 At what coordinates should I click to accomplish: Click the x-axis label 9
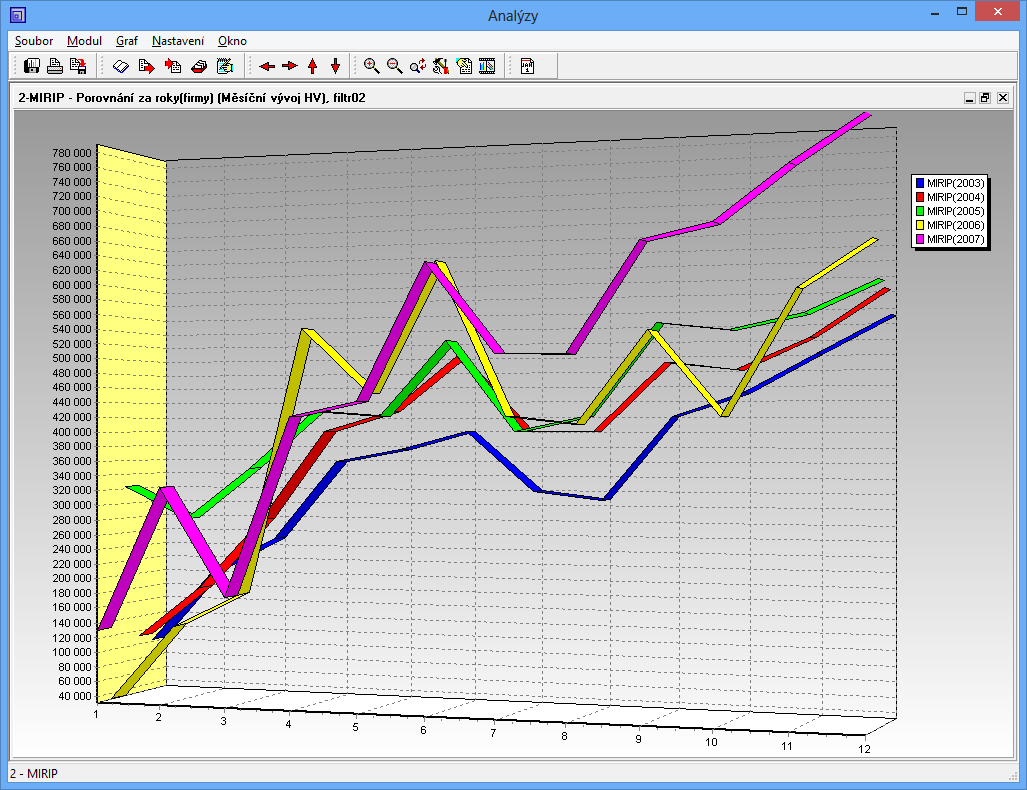point(638,739)
